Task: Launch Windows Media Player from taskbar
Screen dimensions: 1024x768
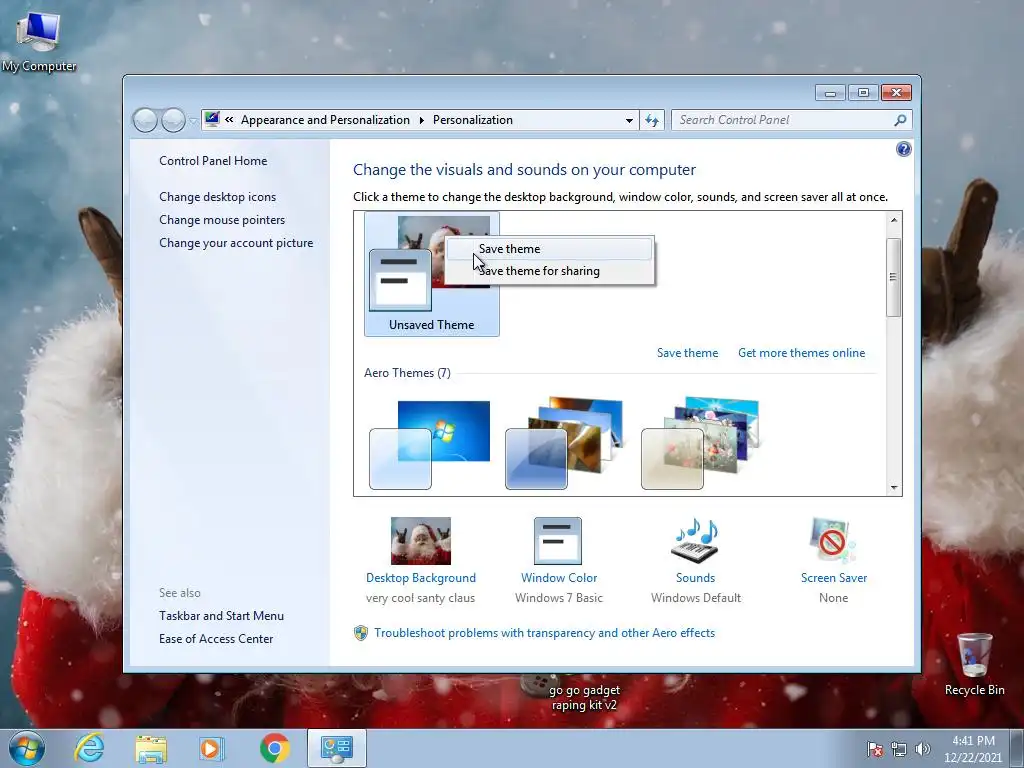Action: pos(211,748)
